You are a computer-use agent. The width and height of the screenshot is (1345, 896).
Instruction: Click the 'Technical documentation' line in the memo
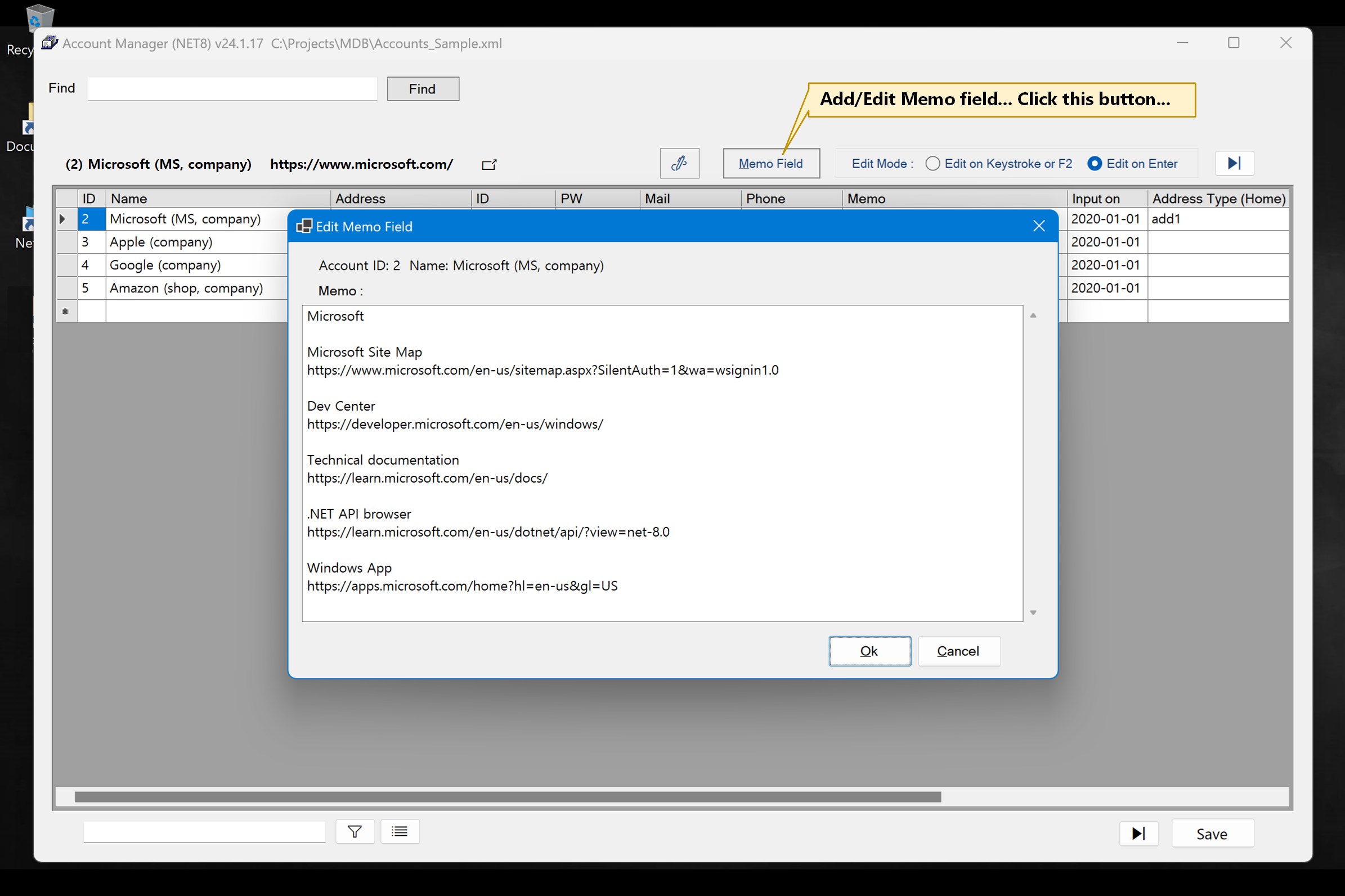click(x=383, y=460)
